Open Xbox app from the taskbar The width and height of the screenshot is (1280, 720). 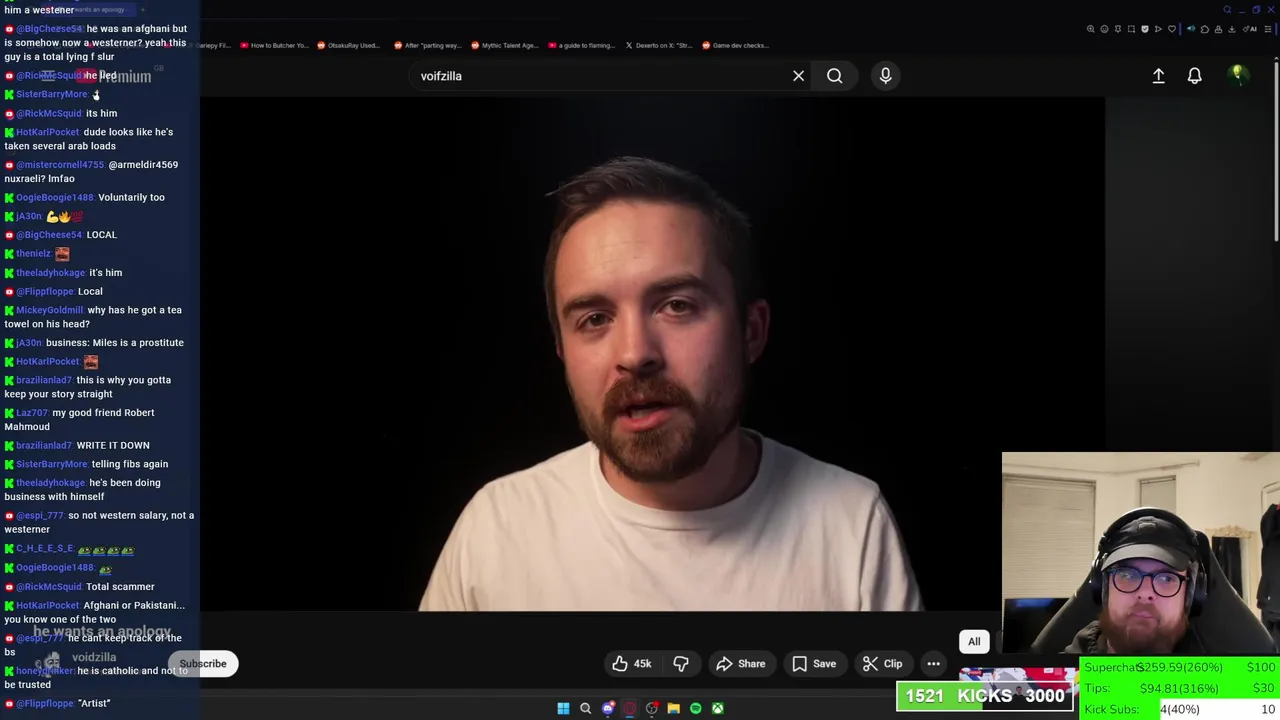point(717,709)
